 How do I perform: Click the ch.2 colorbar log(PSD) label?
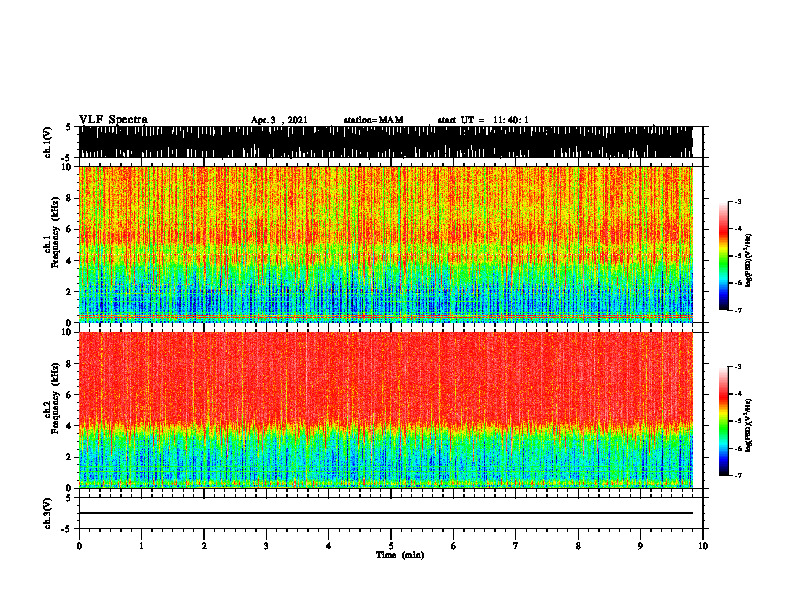click(x=749, y=425)
